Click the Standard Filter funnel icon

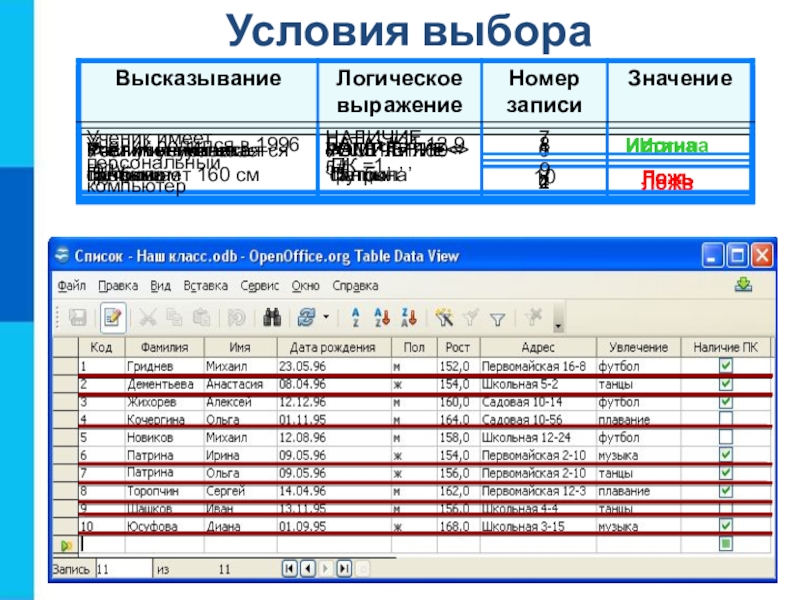pos(497,318)
